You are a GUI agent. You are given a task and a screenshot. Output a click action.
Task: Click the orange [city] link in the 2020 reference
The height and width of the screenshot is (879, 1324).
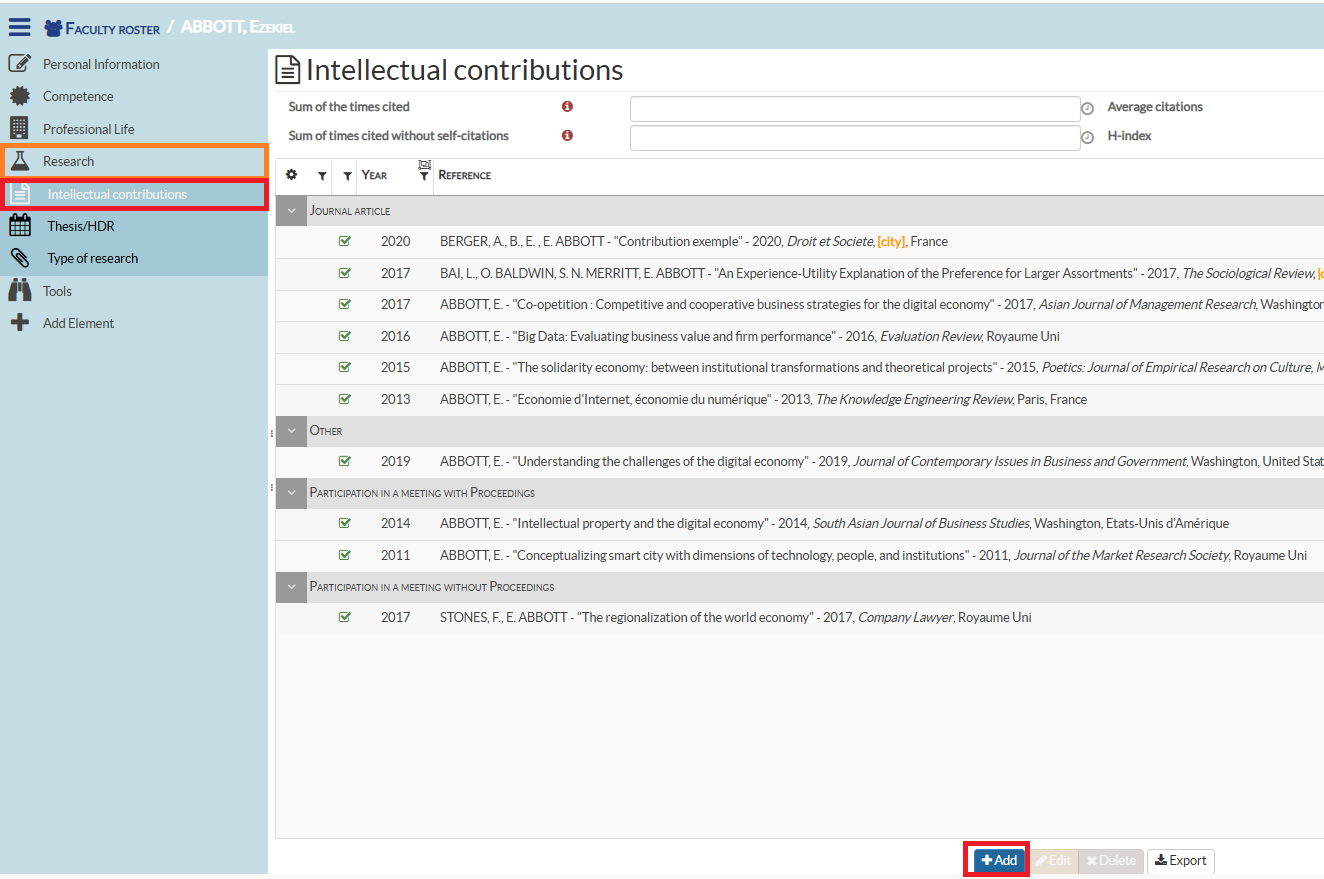coord(891,241)
